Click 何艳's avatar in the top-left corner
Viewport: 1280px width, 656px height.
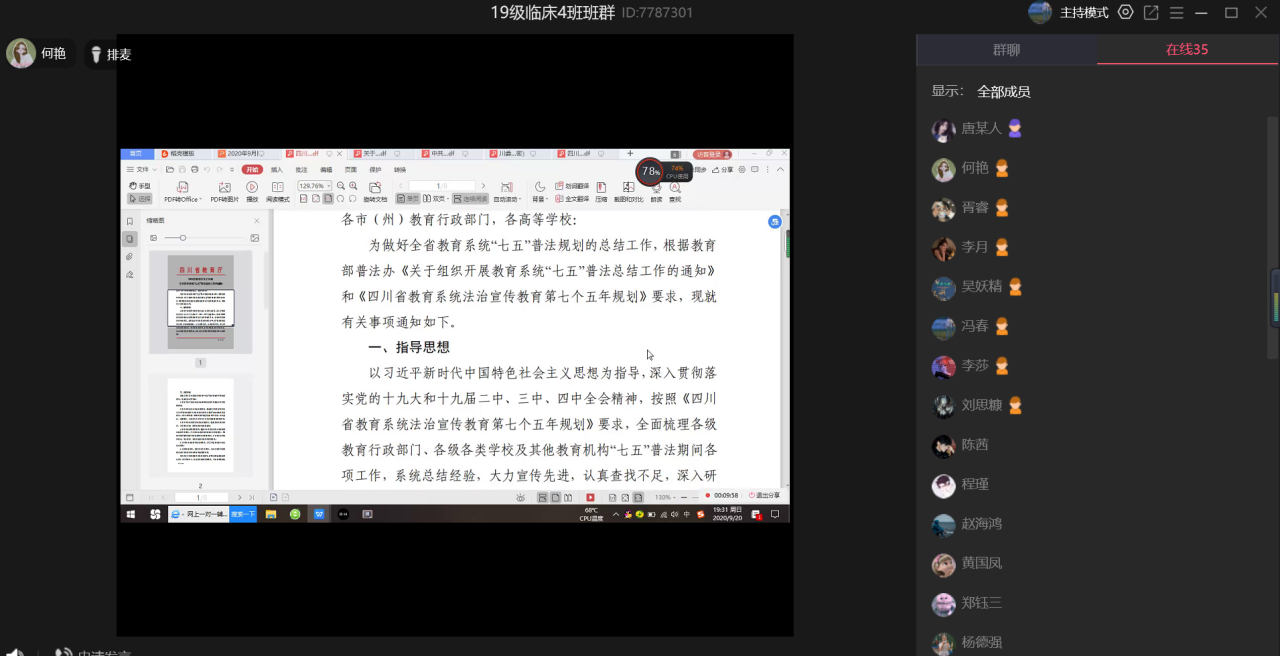pyautogui.click(x=21, y=54)
